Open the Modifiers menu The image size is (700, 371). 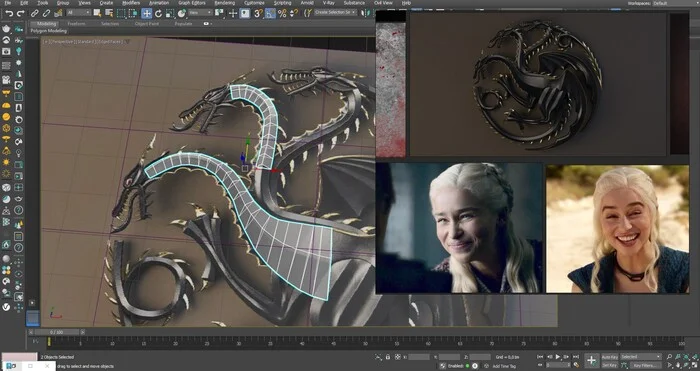(x=131, y=3)
